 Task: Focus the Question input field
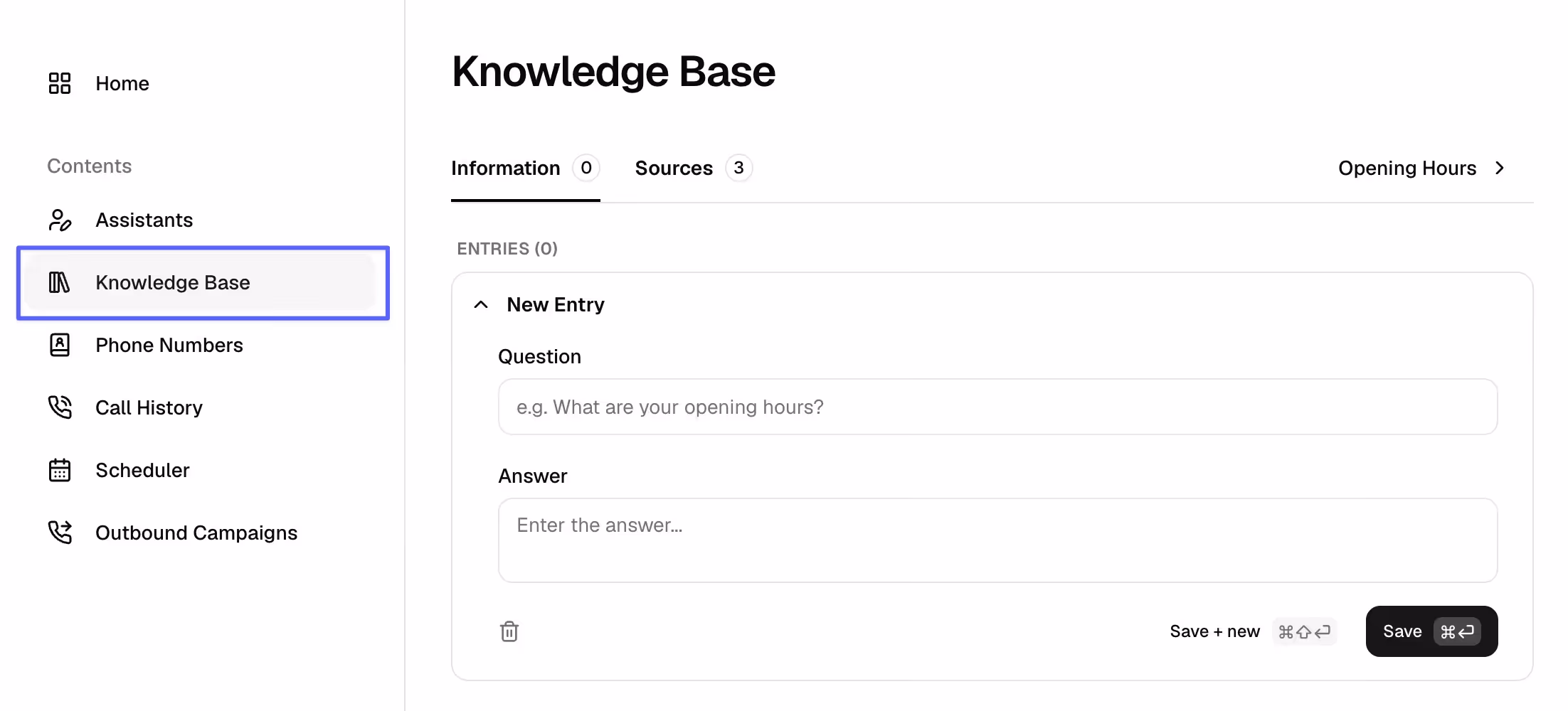(997, 407)
